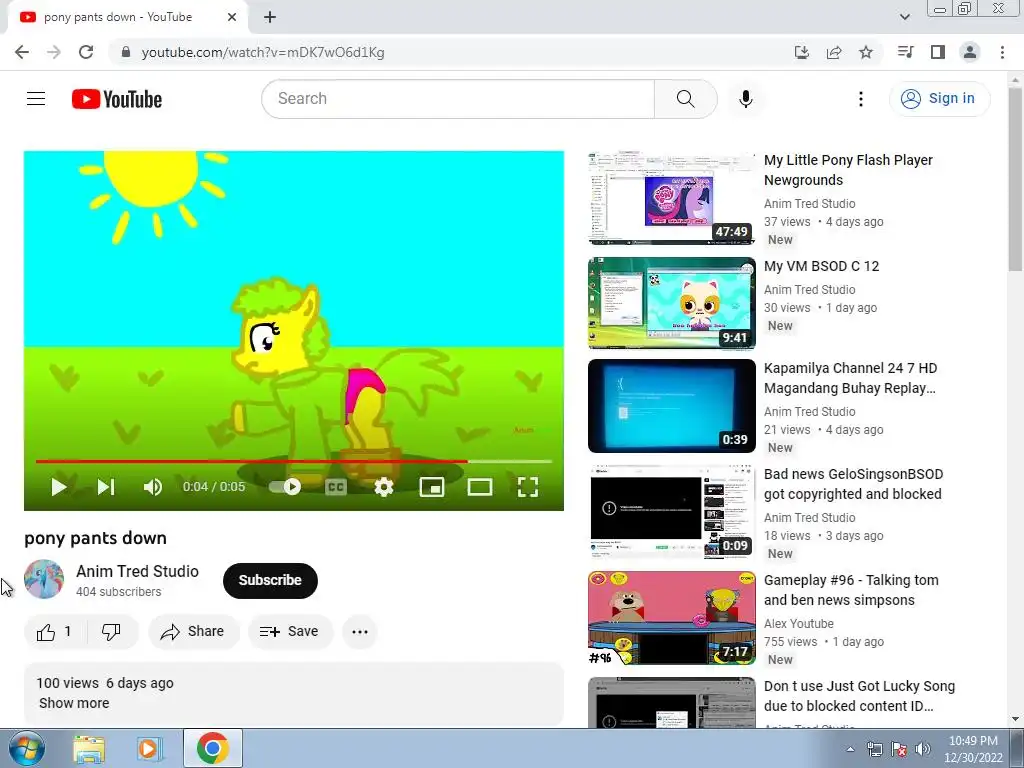
Task: Open a new browser tab
Action: pyautogui.click(x=270, y=17)
